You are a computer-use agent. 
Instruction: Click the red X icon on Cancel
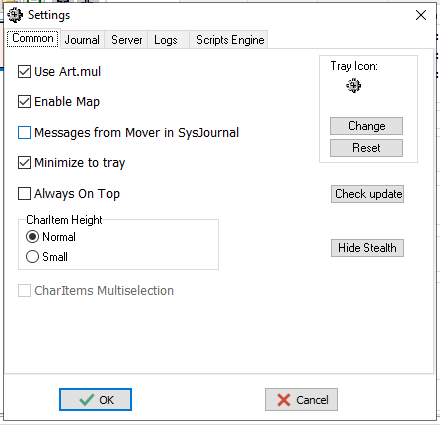point(284,400)
